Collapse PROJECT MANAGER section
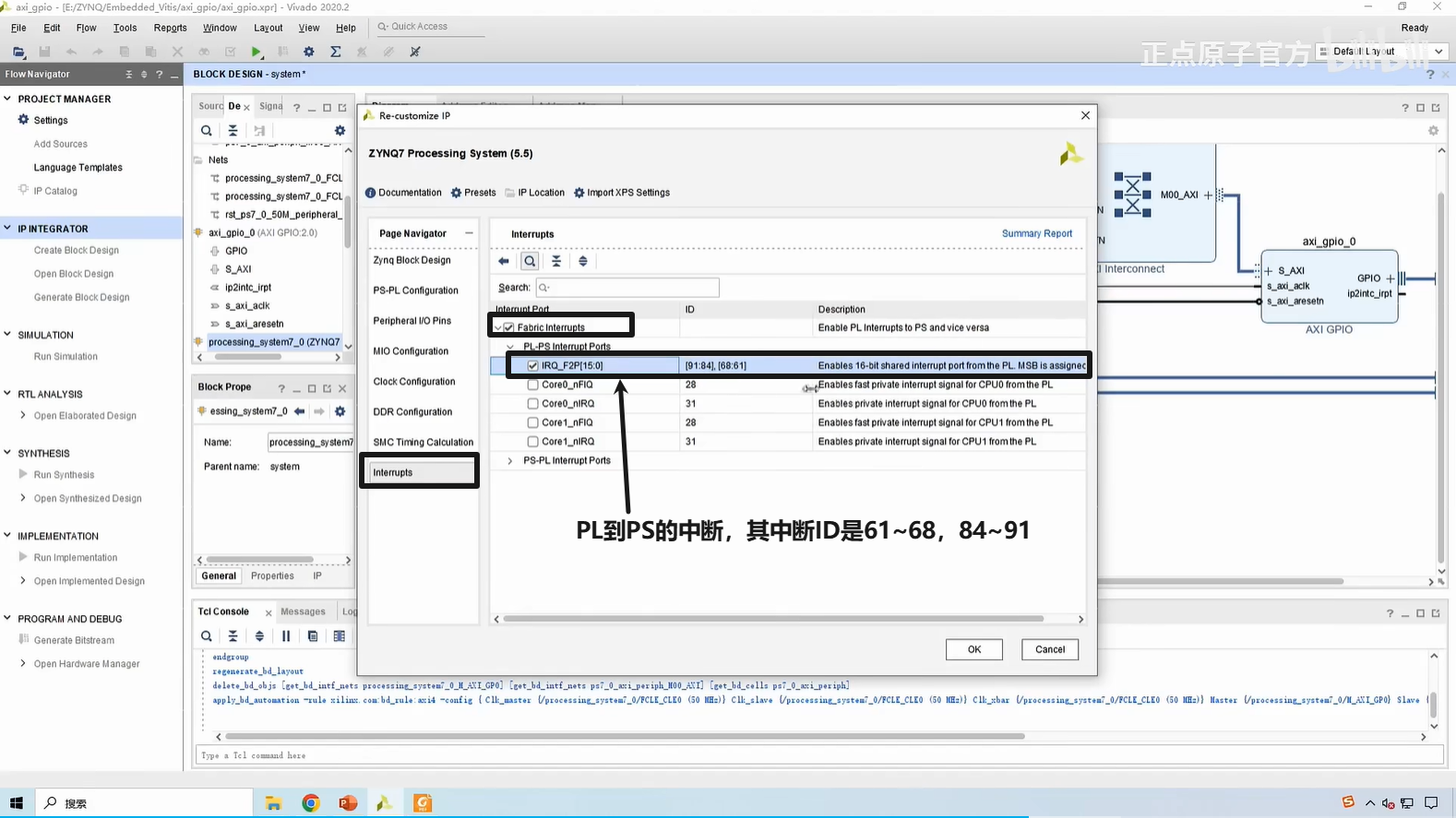The height and width of the screenshot is (818, 1456). click(x=7, y=99)
